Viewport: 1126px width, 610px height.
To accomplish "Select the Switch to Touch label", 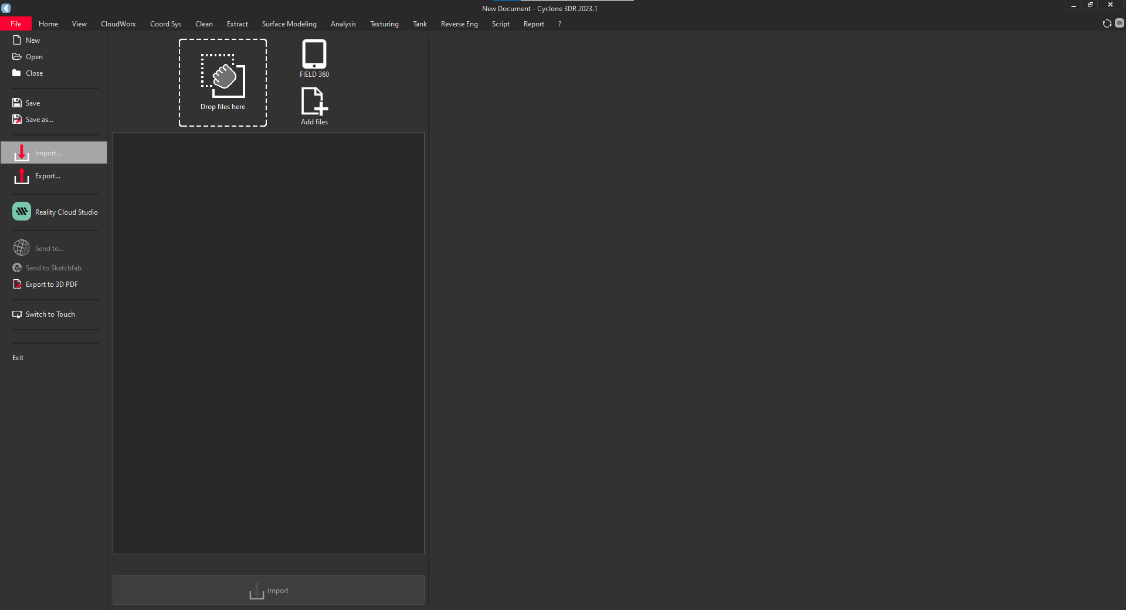I will tap(50, 314).
